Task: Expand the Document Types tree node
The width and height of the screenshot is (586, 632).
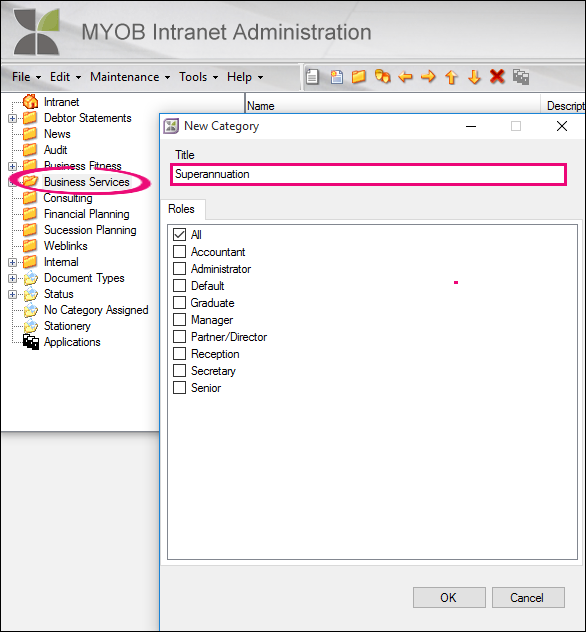Action: (x=12, y=278)
